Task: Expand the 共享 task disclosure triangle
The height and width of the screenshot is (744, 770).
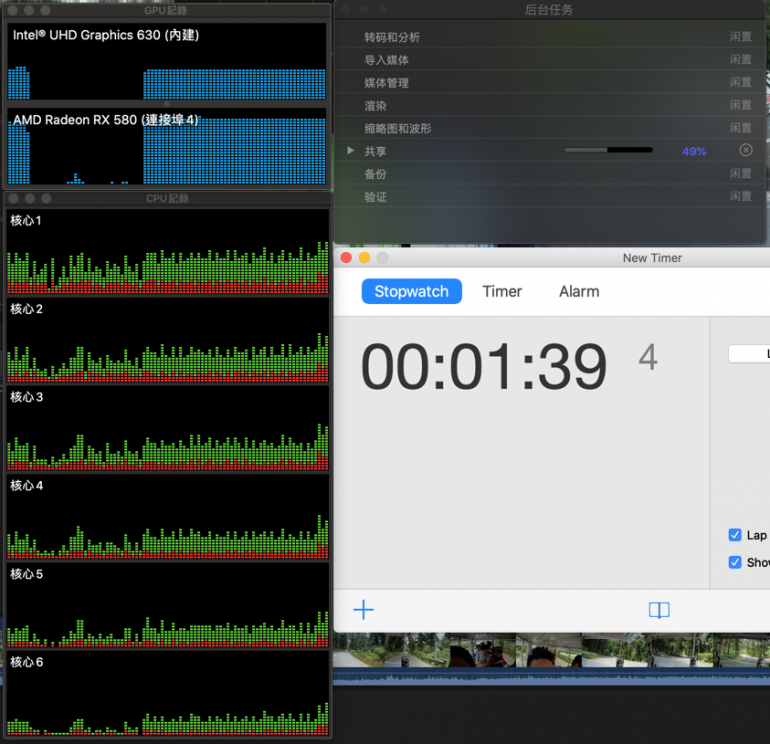Action: click(350, 151)
